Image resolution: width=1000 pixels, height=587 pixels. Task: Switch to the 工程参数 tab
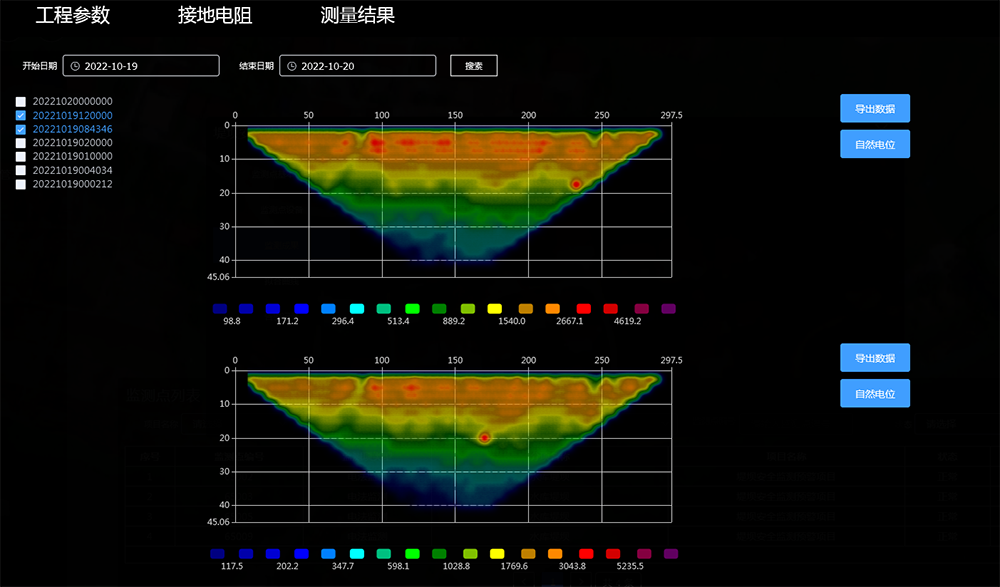pyautogui.click(x=73, y=16)
